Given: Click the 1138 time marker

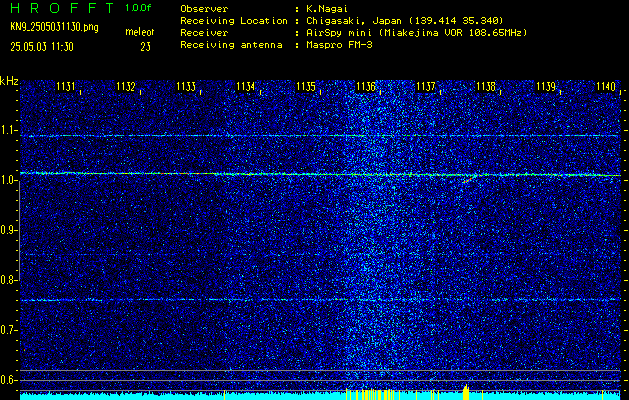Looking at the screenshot, I should coord(486,86).
